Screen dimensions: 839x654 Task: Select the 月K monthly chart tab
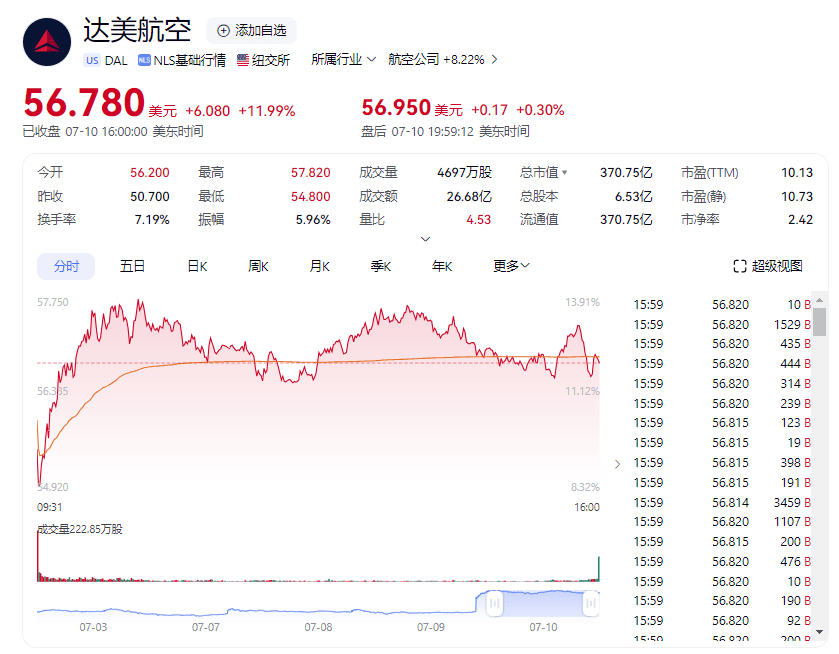[318, 267]
